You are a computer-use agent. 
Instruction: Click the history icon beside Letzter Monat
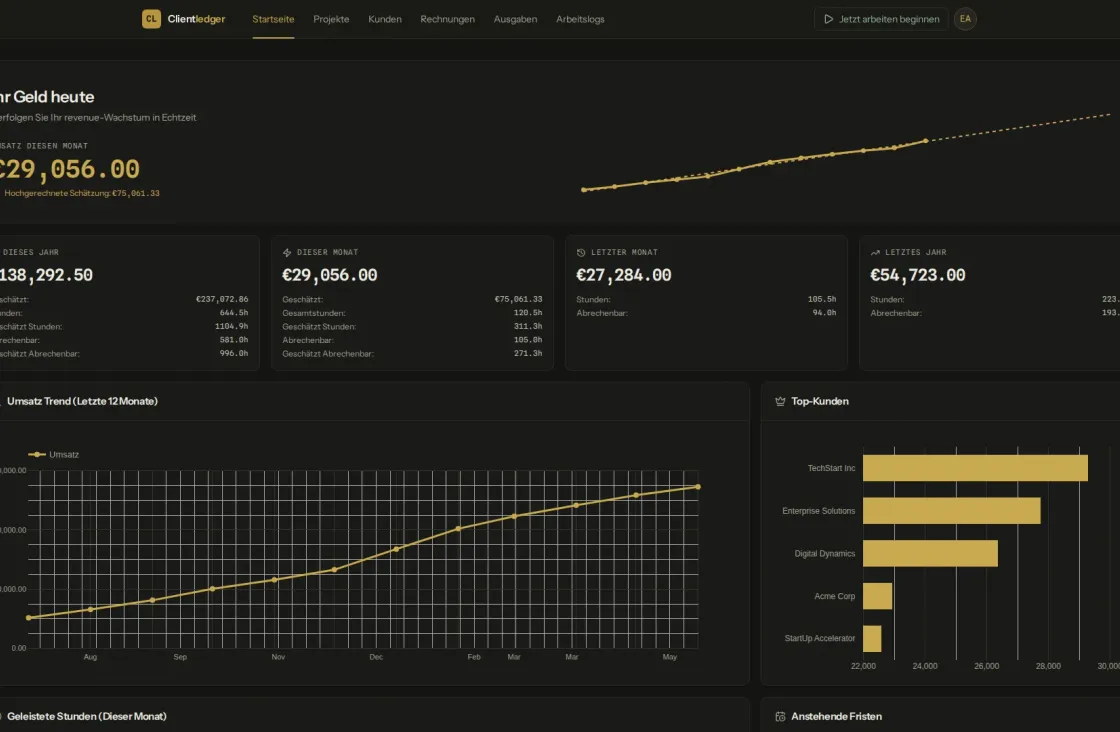pyautogui.click(x=581, y=253)
